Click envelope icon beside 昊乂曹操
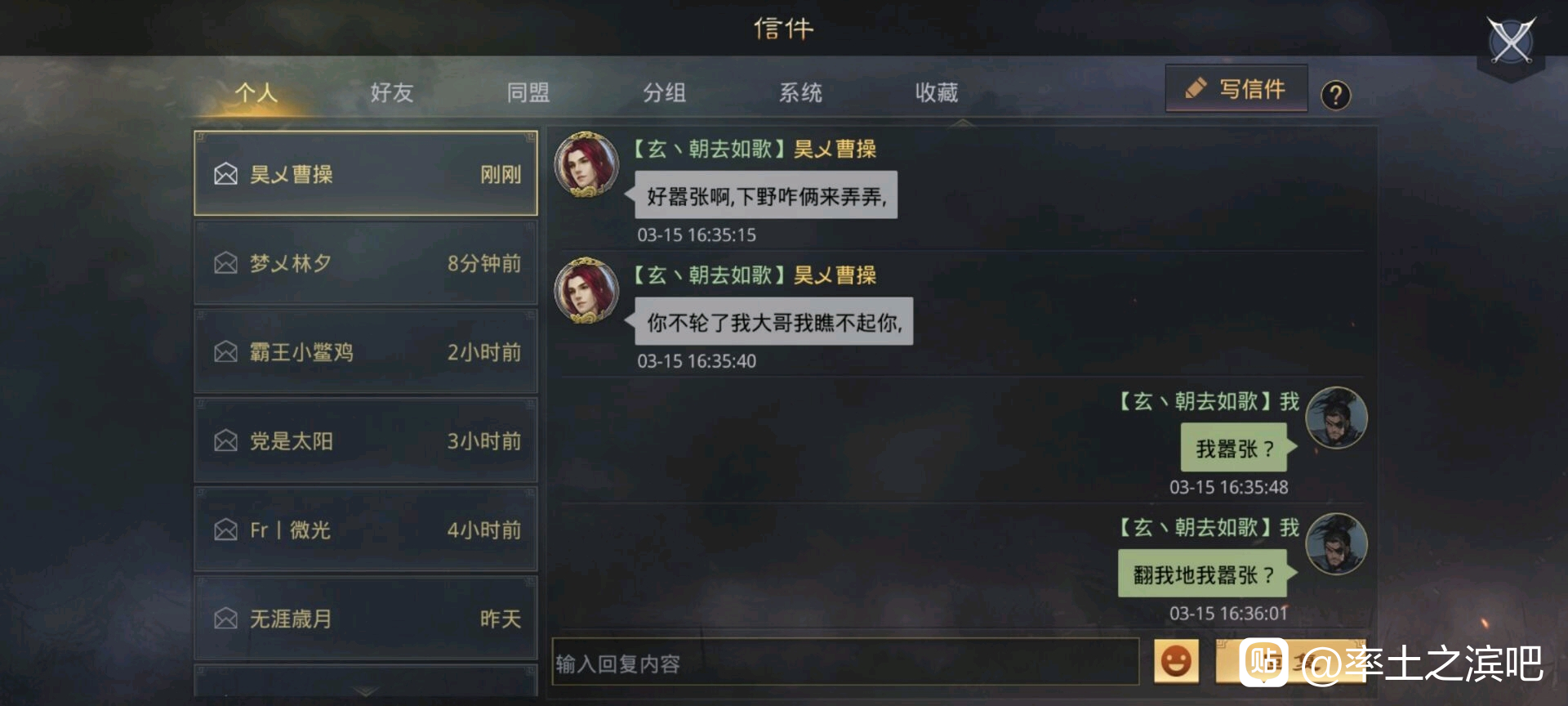The image size is (1568, 706). (225, 174)
